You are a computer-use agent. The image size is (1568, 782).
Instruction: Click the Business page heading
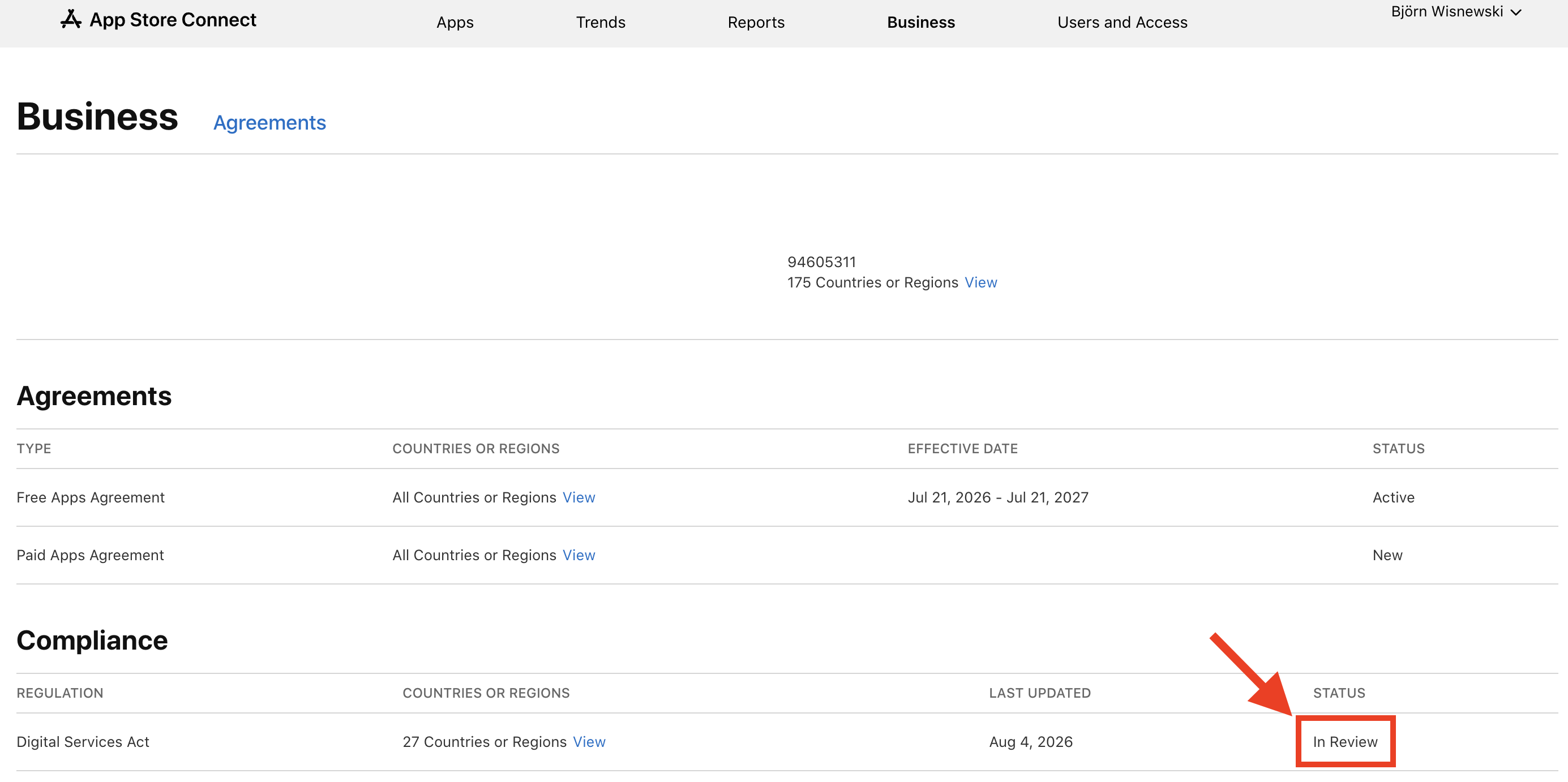[x=97, y=116]
